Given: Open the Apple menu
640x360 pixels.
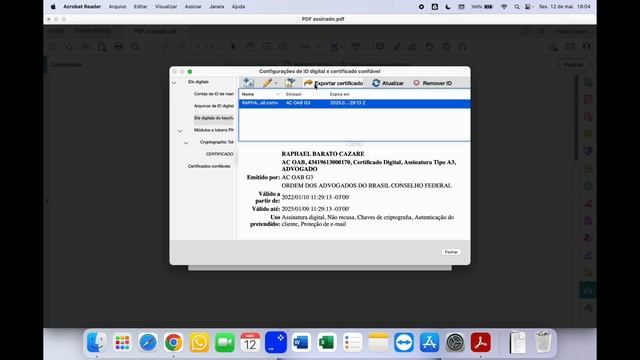Looking at the screenshot, I should [53, 7].
